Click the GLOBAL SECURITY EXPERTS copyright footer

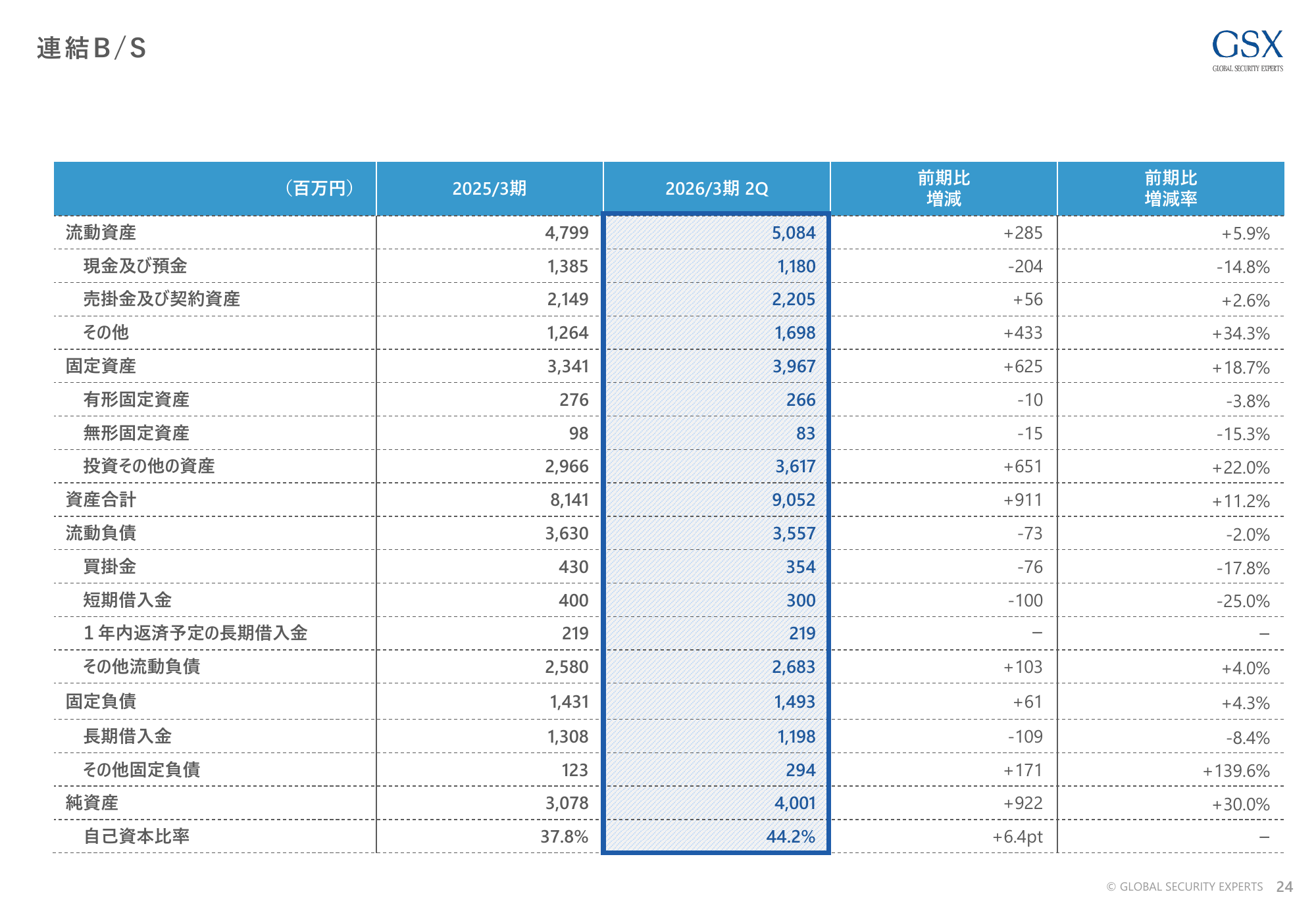coord(1184,887)
